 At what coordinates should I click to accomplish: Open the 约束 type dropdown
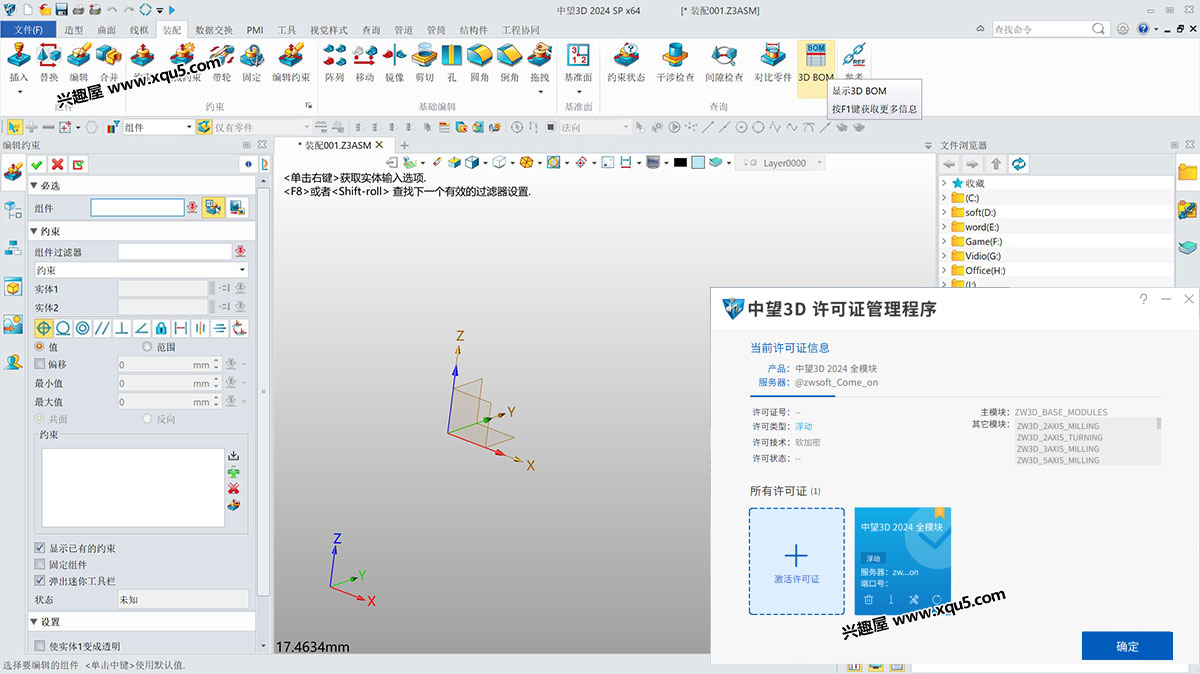click(x=141, y=270)
